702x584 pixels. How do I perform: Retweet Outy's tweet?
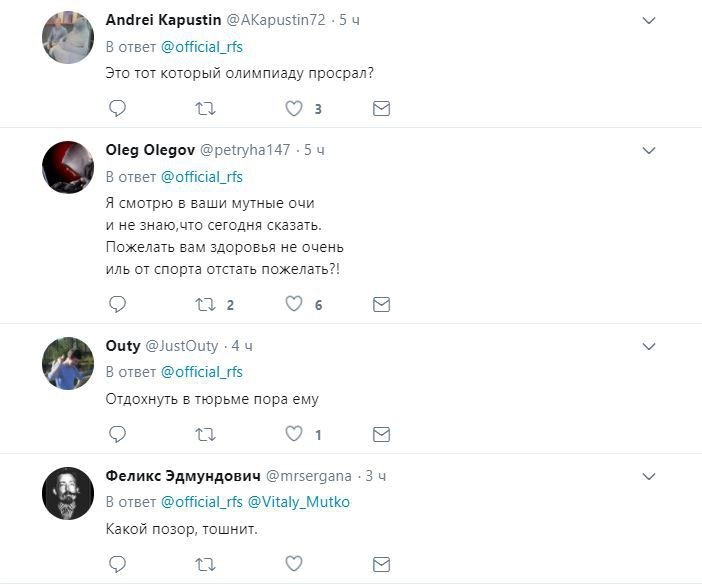coord(205,434)
